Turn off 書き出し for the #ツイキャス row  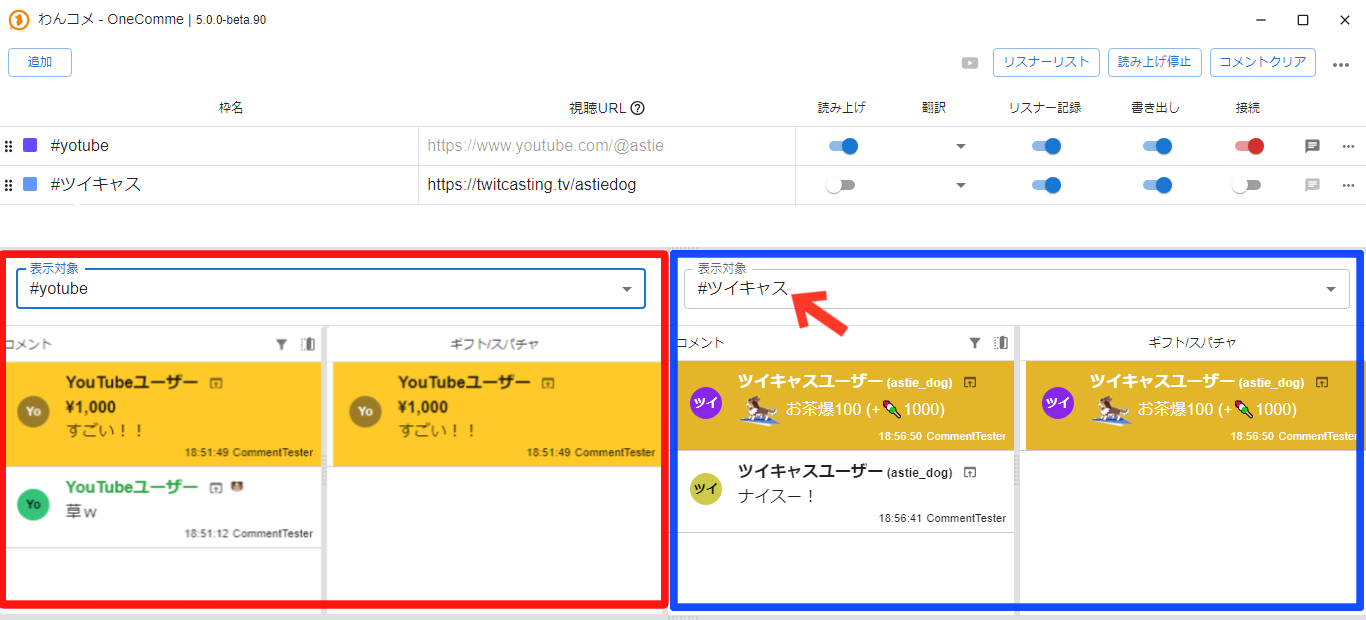pyautogui.click(x=1157, y=185)
